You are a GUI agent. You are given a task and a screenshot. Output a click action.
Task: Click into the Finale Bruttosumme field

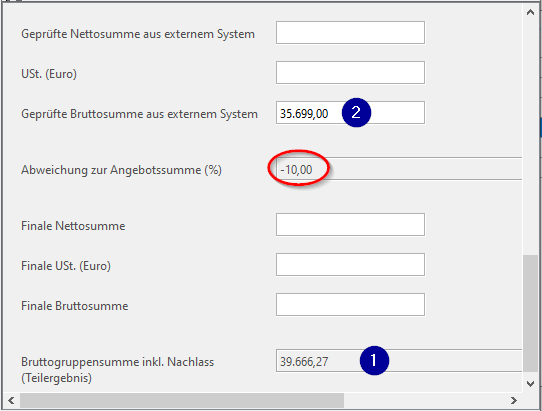click(x=350, y=305)
